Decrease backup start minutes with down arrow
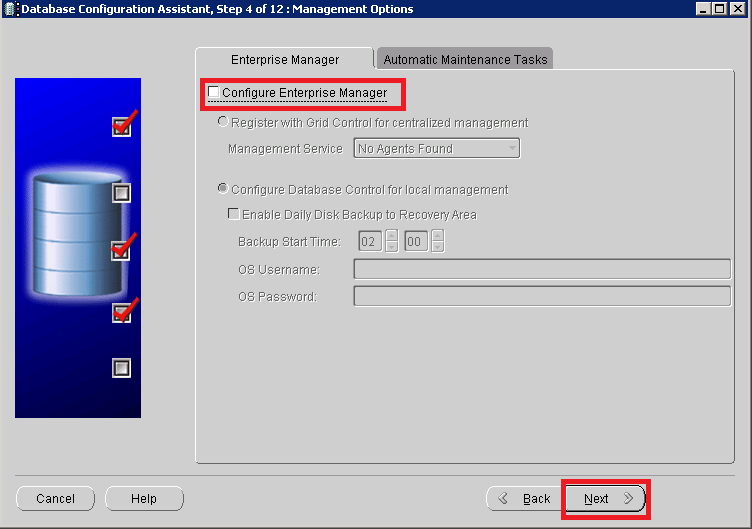This screenshot has height=529, width=752. (x=437, y=247)
